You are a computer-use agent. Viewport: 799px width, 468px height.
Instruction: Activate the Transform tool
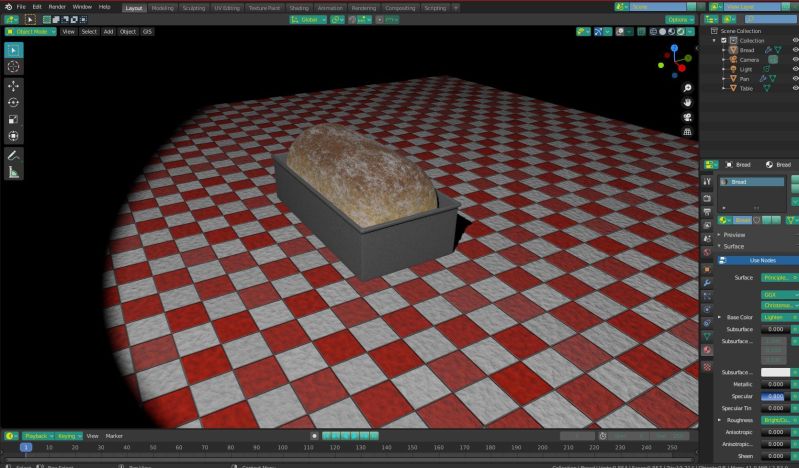pyautogui.click(x=13, y=136)
